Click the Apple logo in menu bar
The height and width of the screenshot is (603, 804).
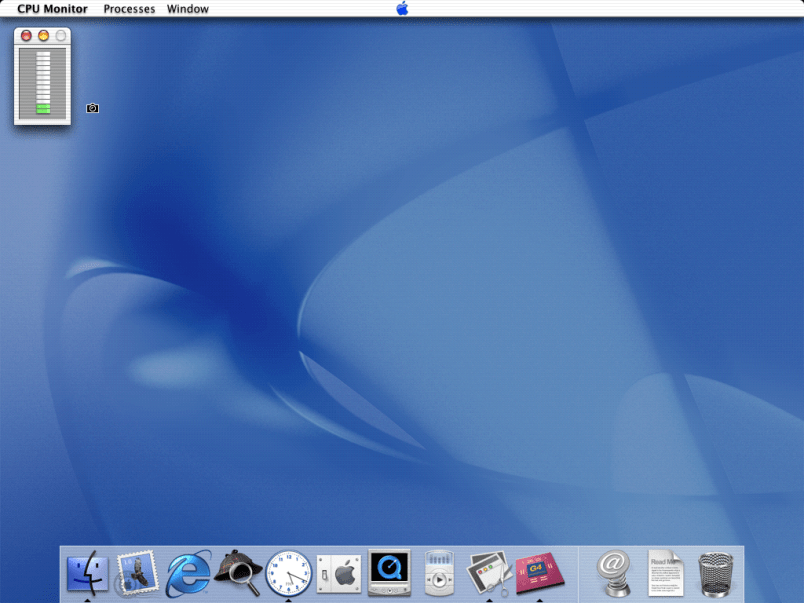pyautogui.click(x=402, y=9)
